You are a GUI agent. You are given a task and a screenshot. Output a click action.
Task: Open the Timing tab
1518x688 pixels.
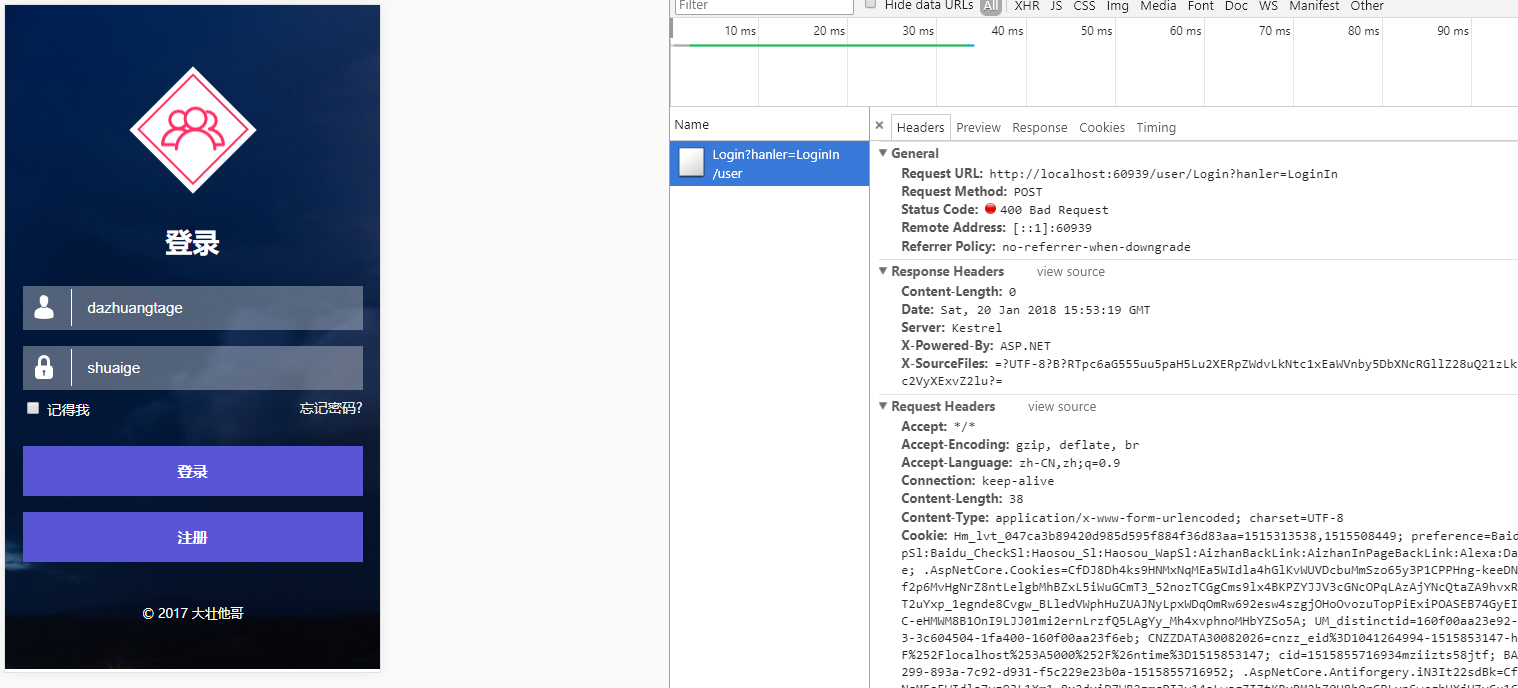point(1156,127)
